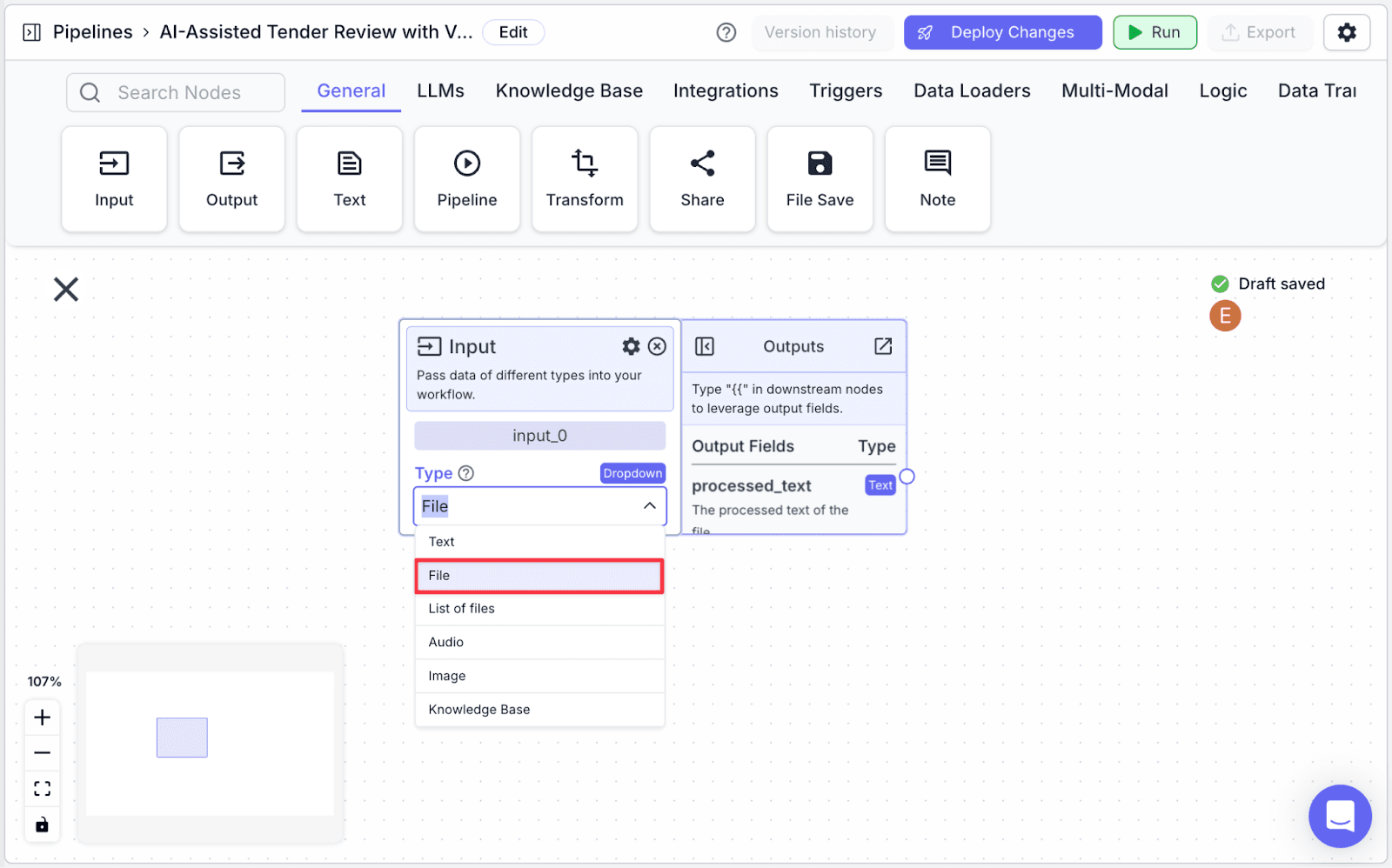Focus the Search Nodes field
Screen dimensions: 1392x868
[x=176, y=92]
